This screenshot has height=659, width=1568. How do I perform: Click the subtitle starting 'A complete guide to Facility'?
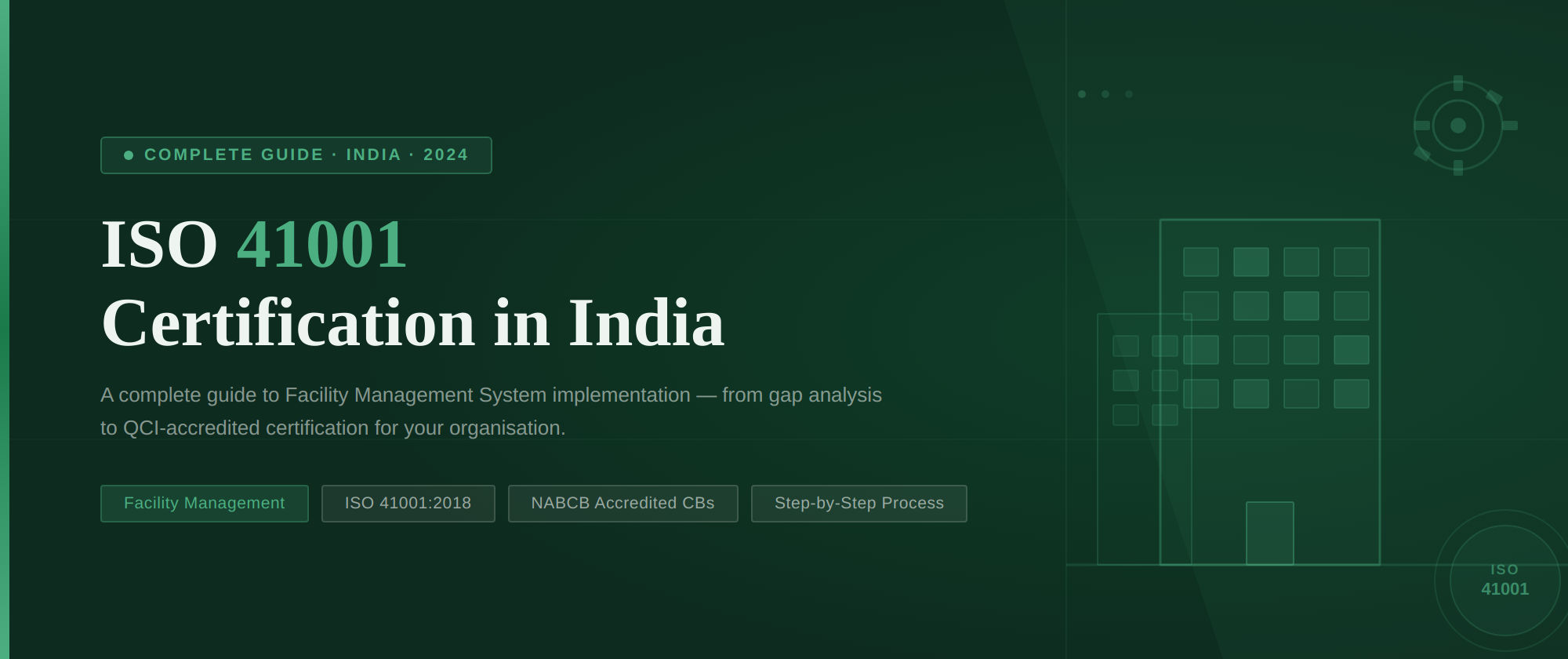point(492,411)
